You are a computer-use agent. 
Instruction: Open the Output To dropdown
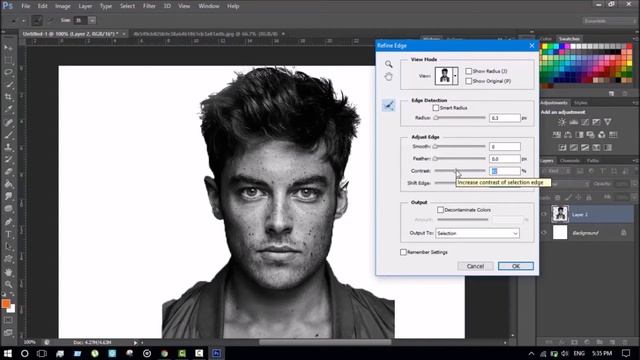477,233
